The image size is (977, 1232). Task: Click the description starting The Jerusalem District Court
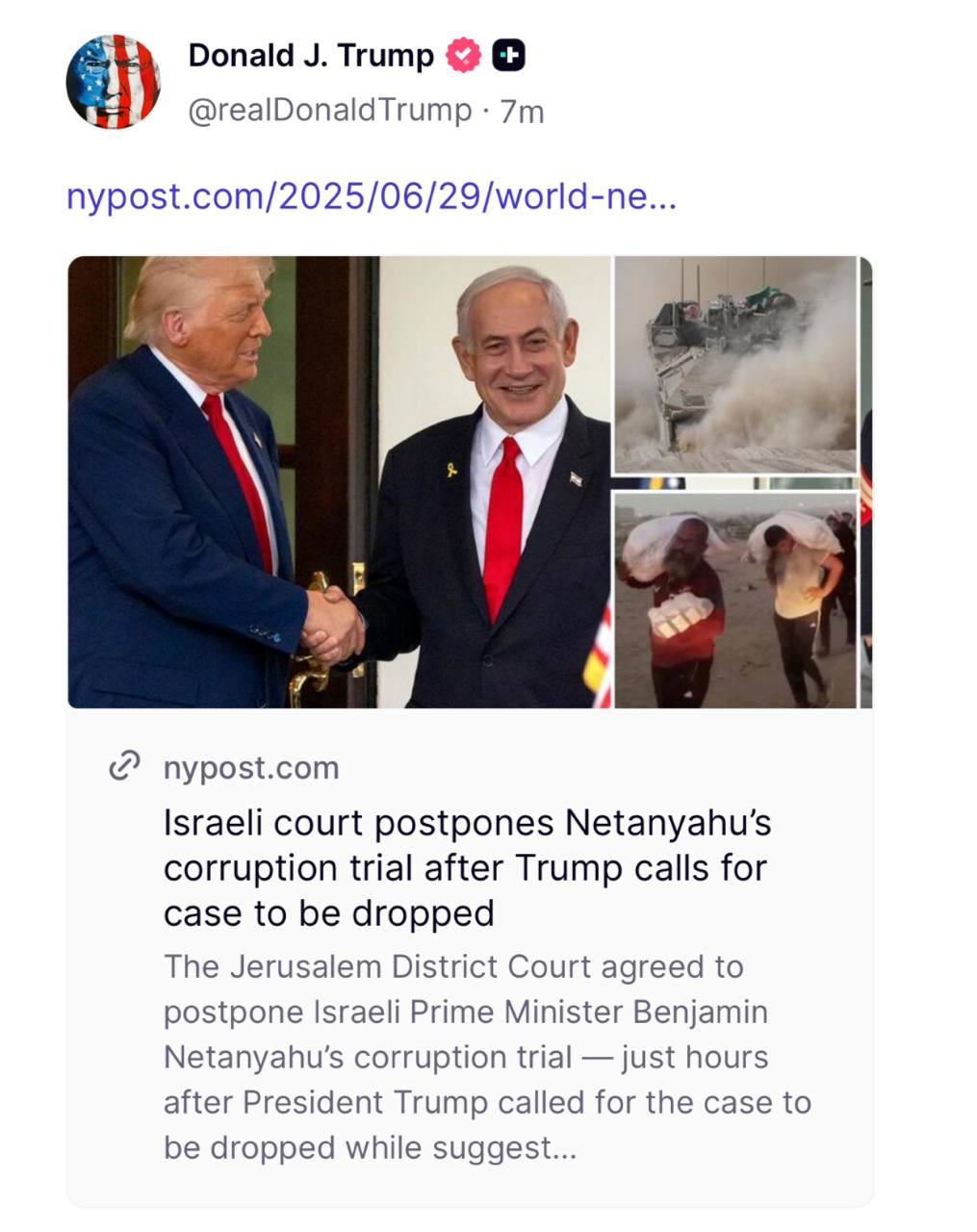pos(487,1057)
